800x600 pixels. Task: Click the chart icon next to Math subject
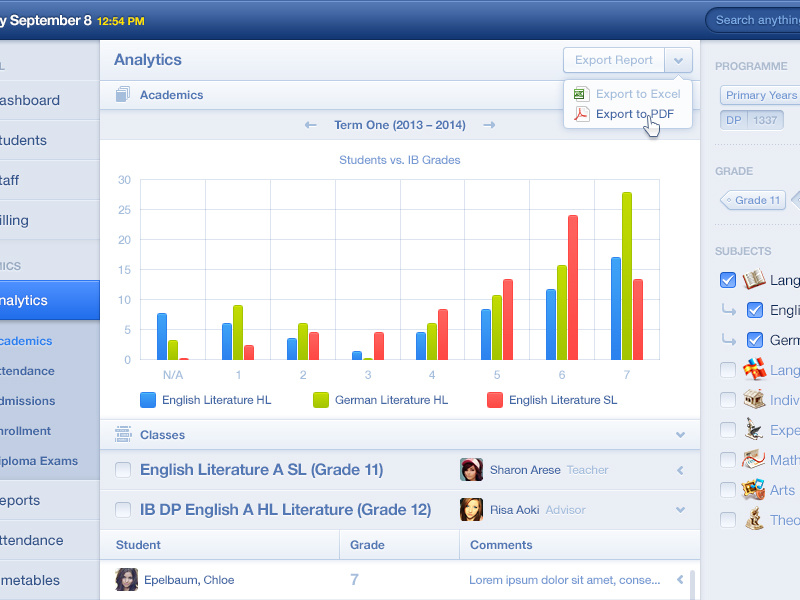point(754,460)
